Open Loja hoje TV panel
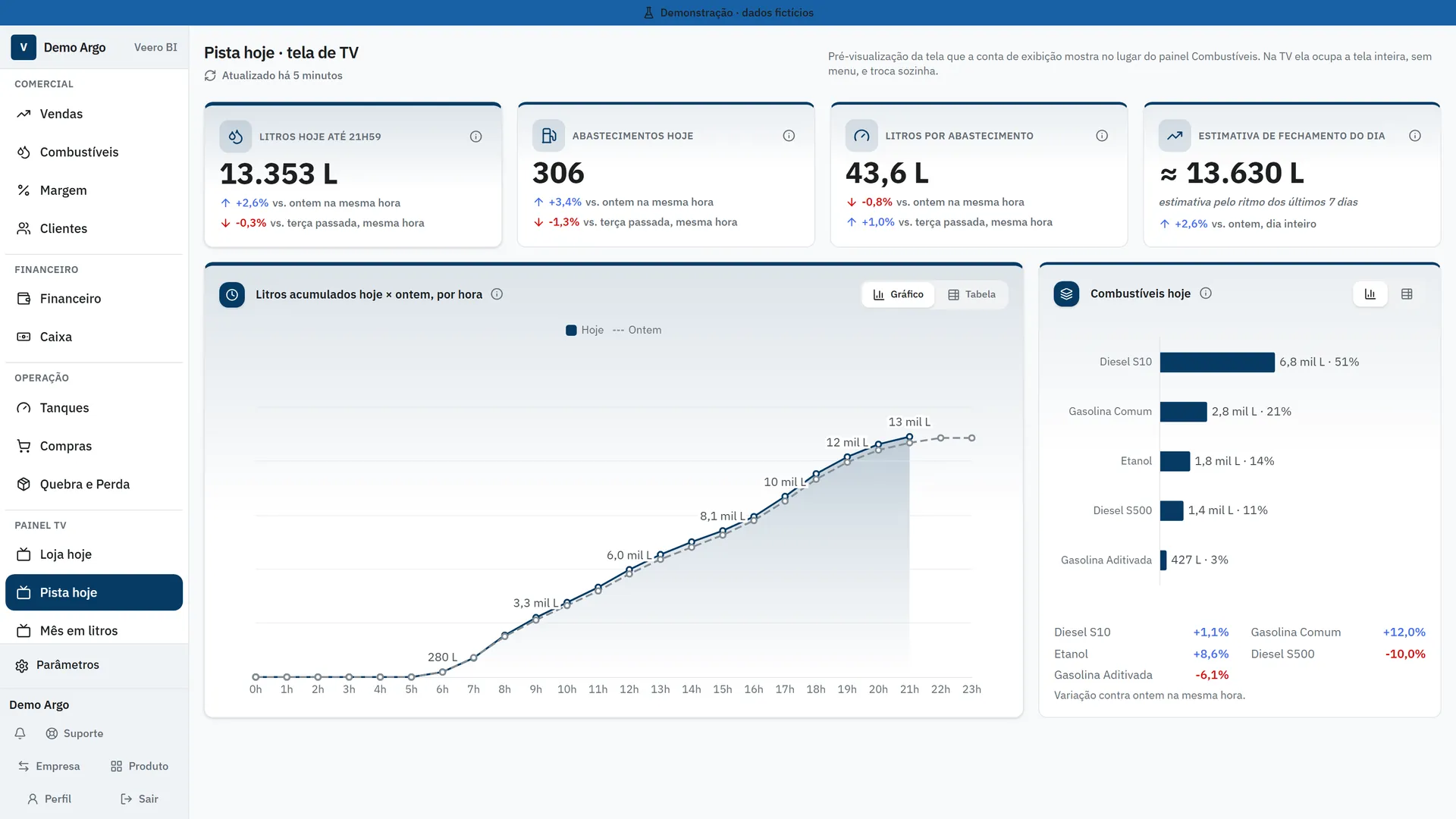 coord(94,554)
